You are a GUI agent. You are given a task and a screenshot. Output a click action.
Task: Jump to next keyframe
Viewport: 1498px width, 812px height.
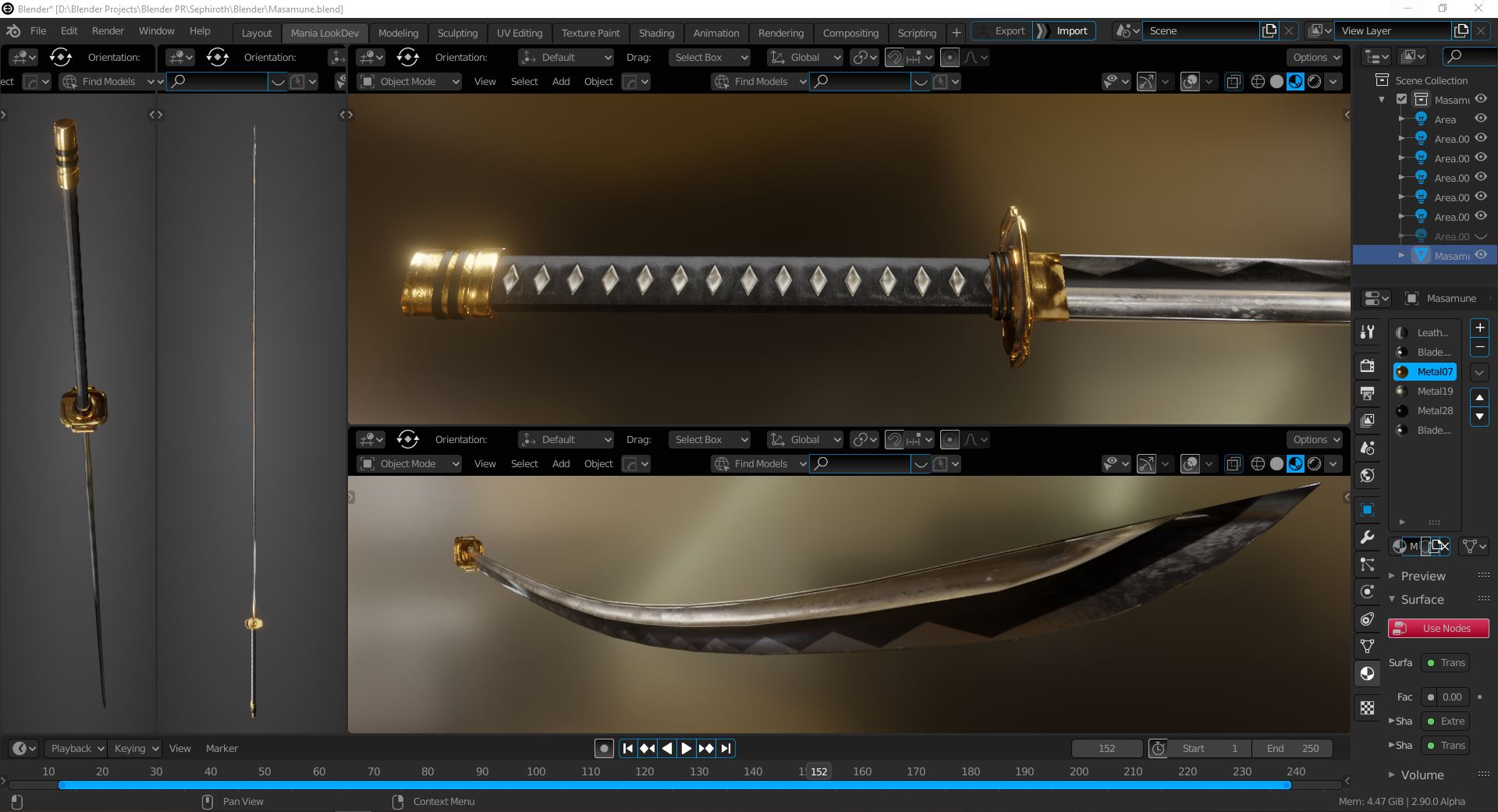click(706, 748)
